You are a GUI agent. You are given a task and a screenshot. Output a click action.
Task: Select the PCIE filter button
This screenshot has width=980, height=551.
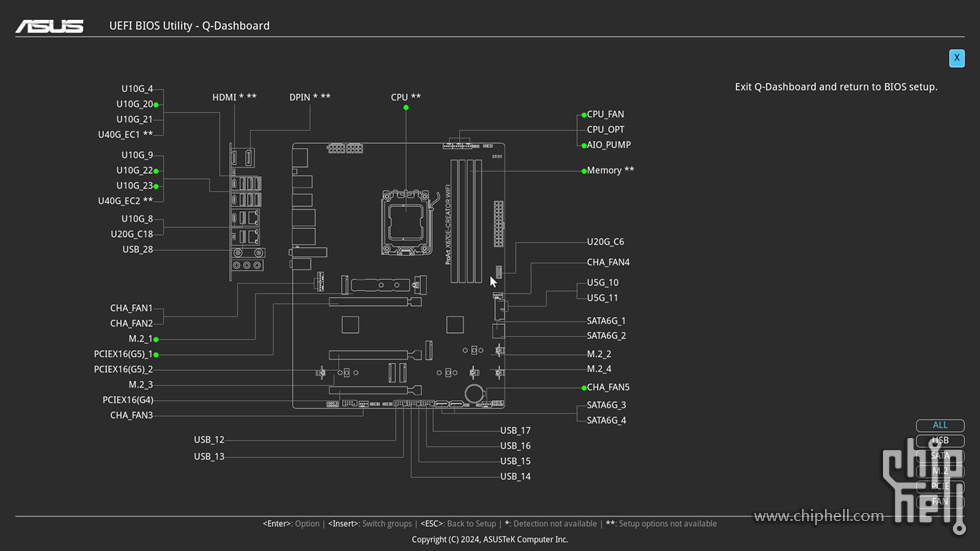click(x=939, y=486)
